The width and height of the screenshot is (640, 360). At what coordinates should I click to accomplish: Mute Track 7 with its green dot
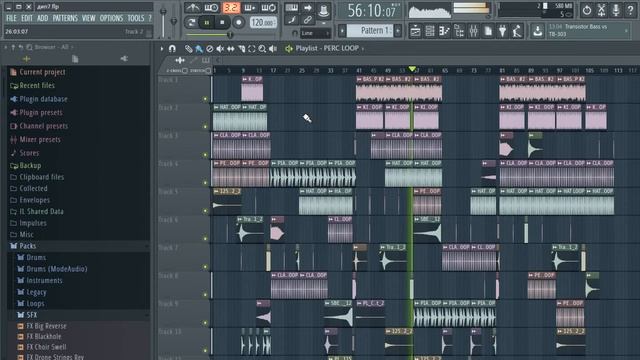click(205, 267)
